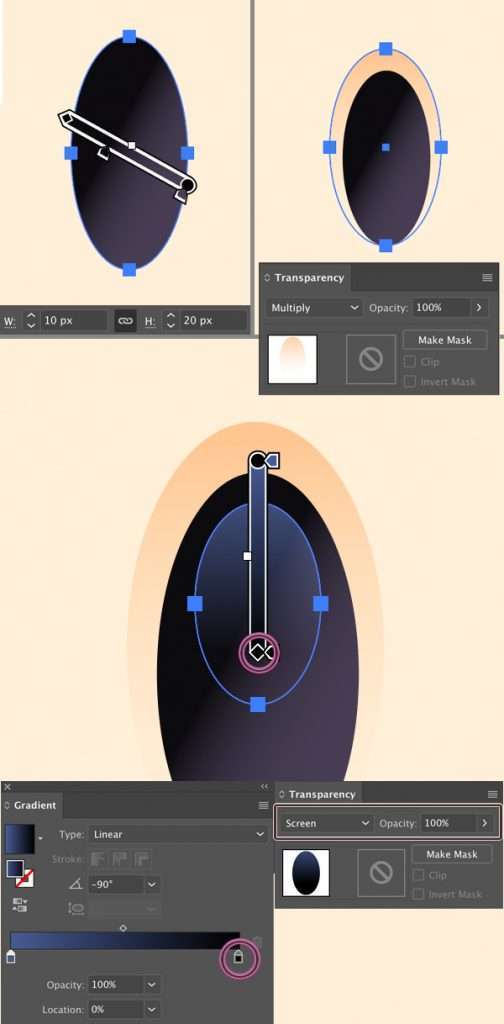Select the Transparency tab above the Multiply dropdown
The height and width of the screenshot is (1024, 504).
coord(304,278)
